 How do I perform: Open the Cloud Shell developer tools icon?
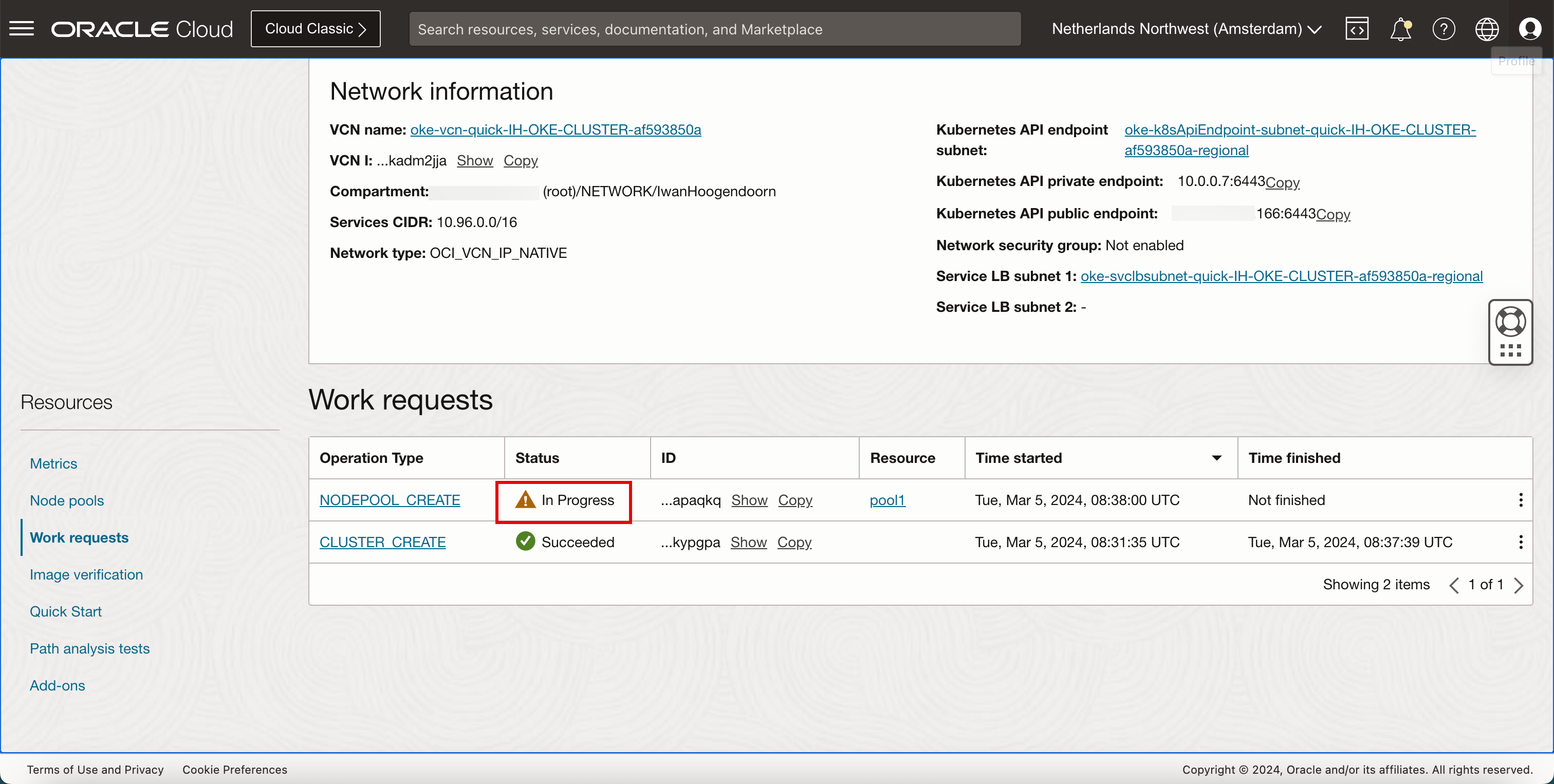pyautogui.click(x=1357, y=28)
